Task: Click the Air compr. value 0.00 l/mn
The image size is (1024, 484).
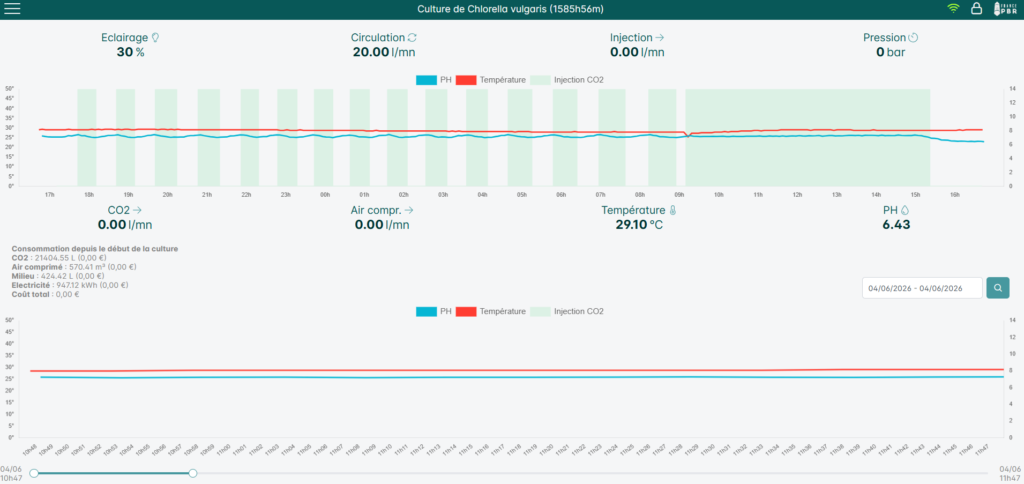Action: coord(382,225)
